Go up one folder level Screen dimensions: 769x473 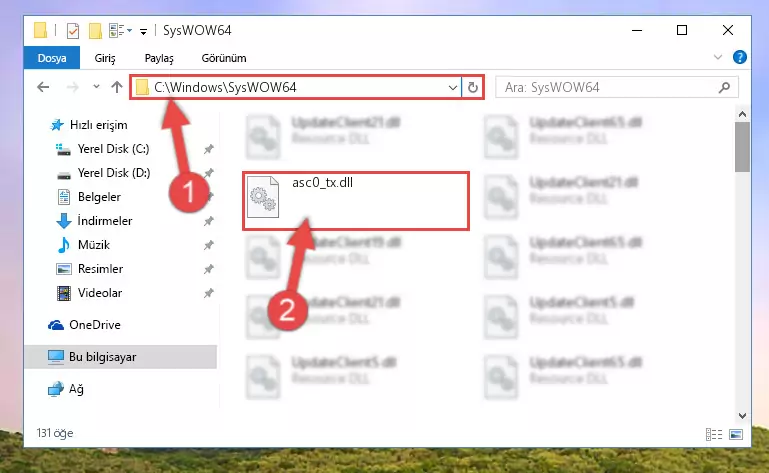[x=117, y=87]
